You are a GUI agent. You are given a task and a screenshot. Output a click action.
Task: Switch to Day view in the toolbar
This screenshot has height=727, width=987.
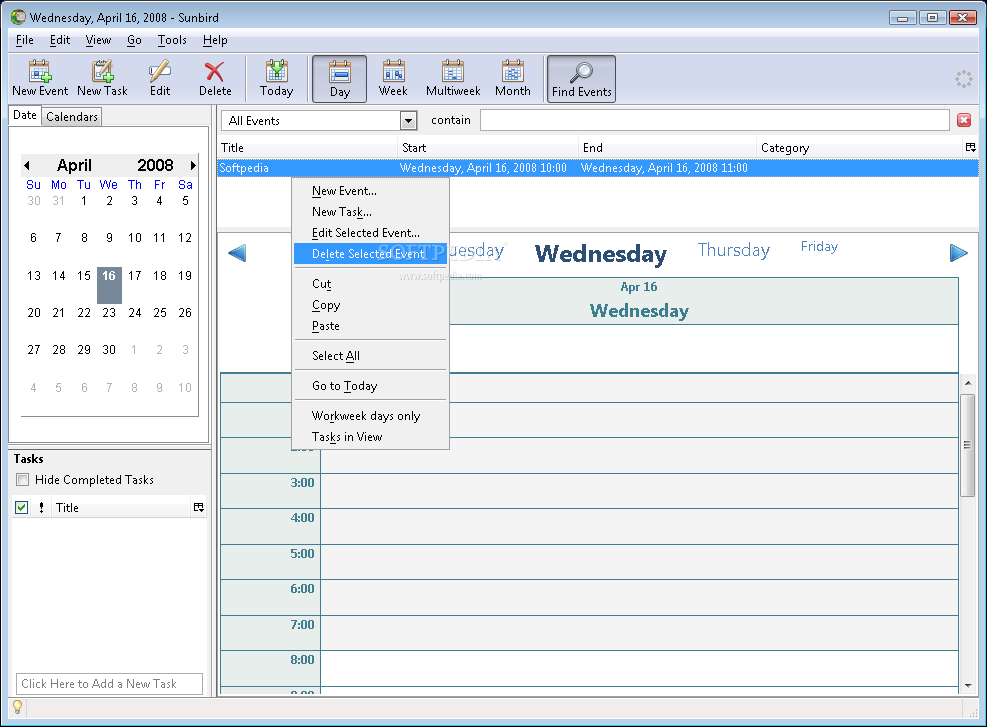coord(339,79)
